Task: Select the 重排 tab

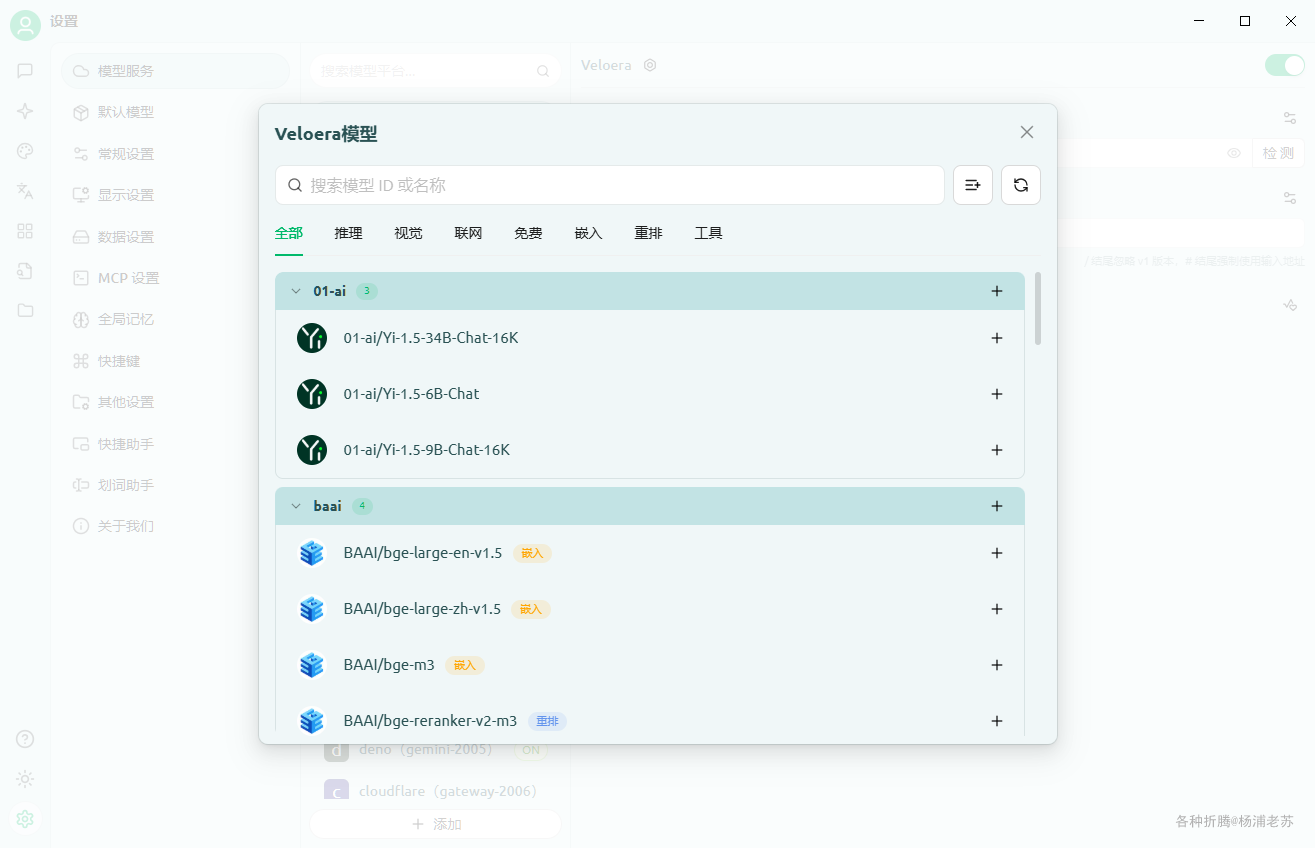Action: click(x=649, y=233)
